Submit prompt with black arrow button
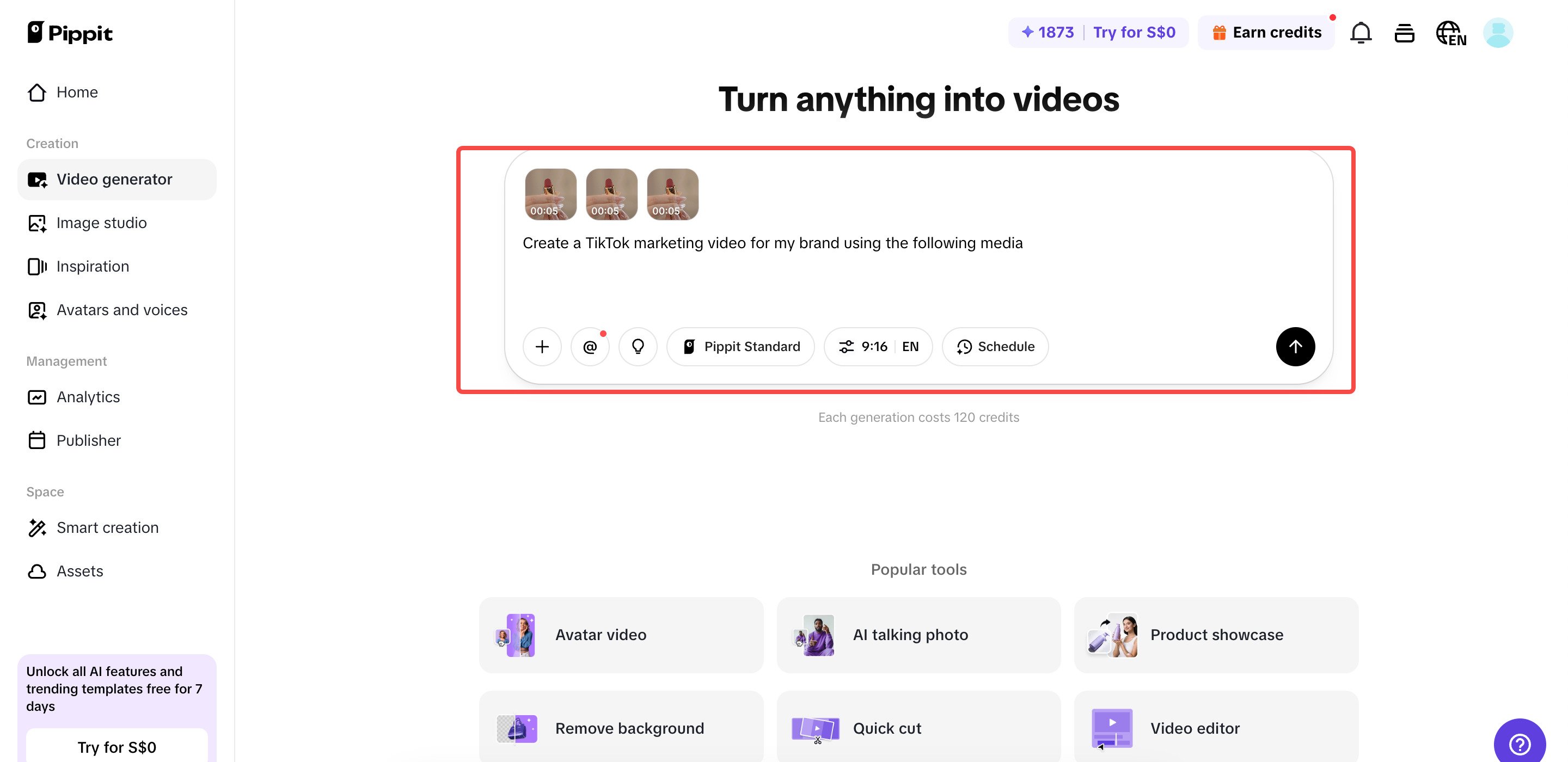Image resolution: width=1568 pixels, height=762 pixels. 1295,347
